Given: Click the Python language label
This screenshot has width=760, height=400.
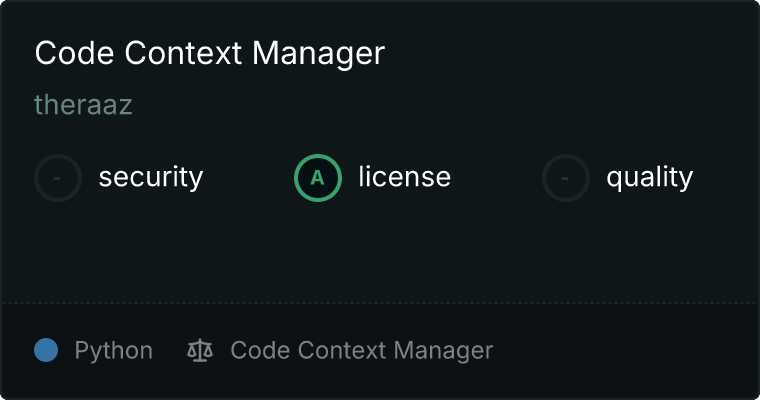Looking at the screenshot, I should point(113,350).
